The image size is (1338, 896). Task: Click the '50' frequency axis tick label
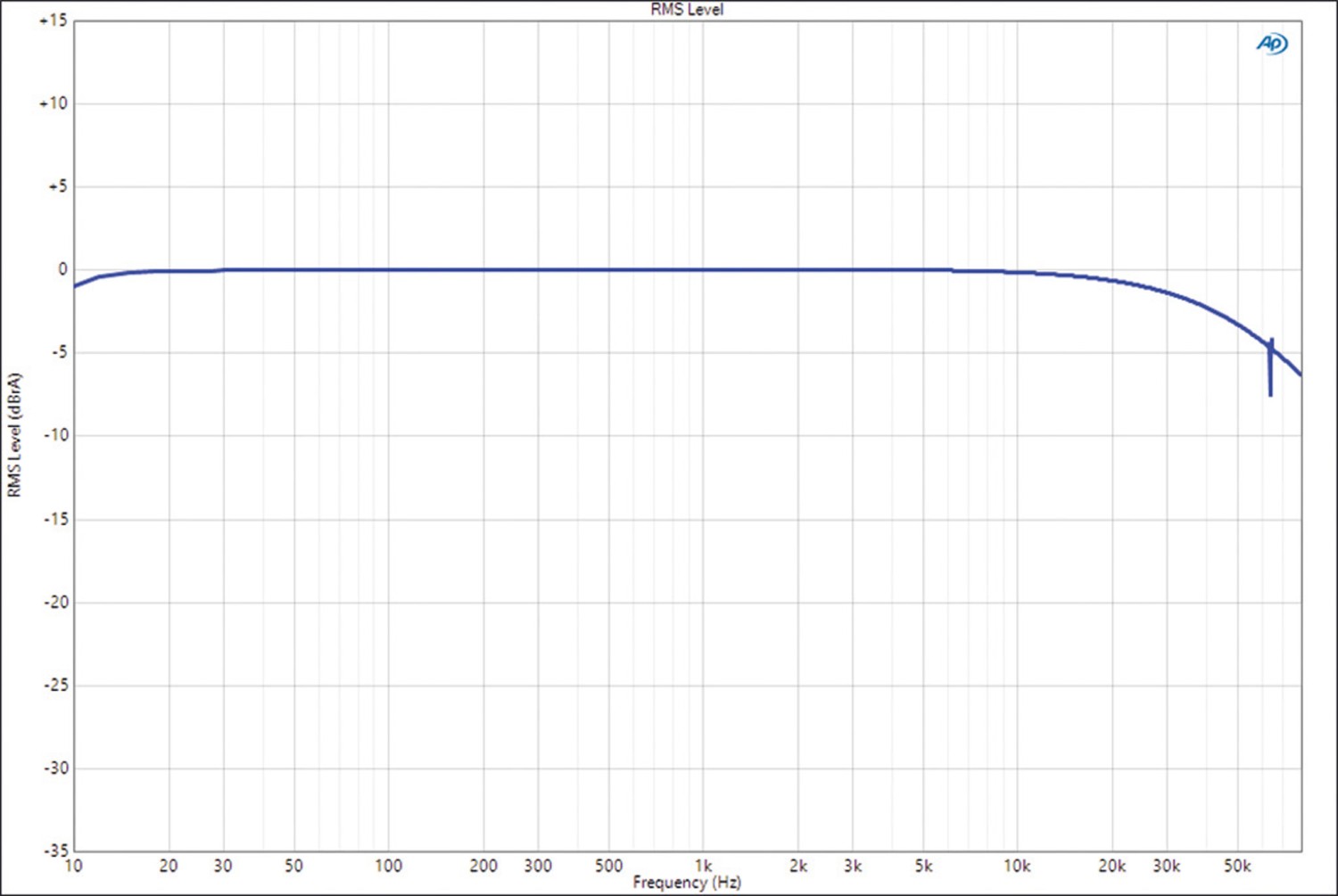pos(293,865)
